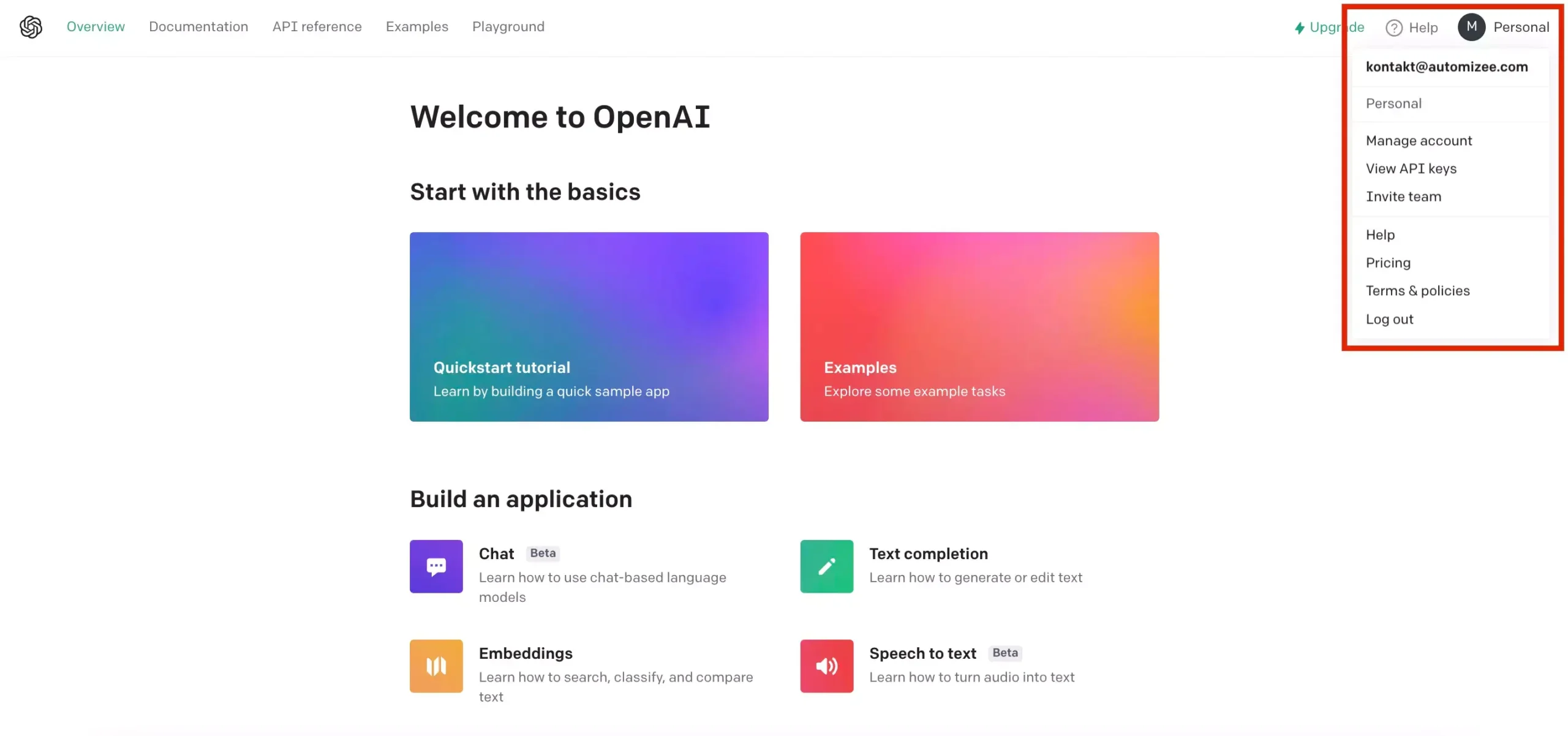Click the Upgrade lightning bolt icon
The image size is (1568, 736).
tap(1299, 28)
